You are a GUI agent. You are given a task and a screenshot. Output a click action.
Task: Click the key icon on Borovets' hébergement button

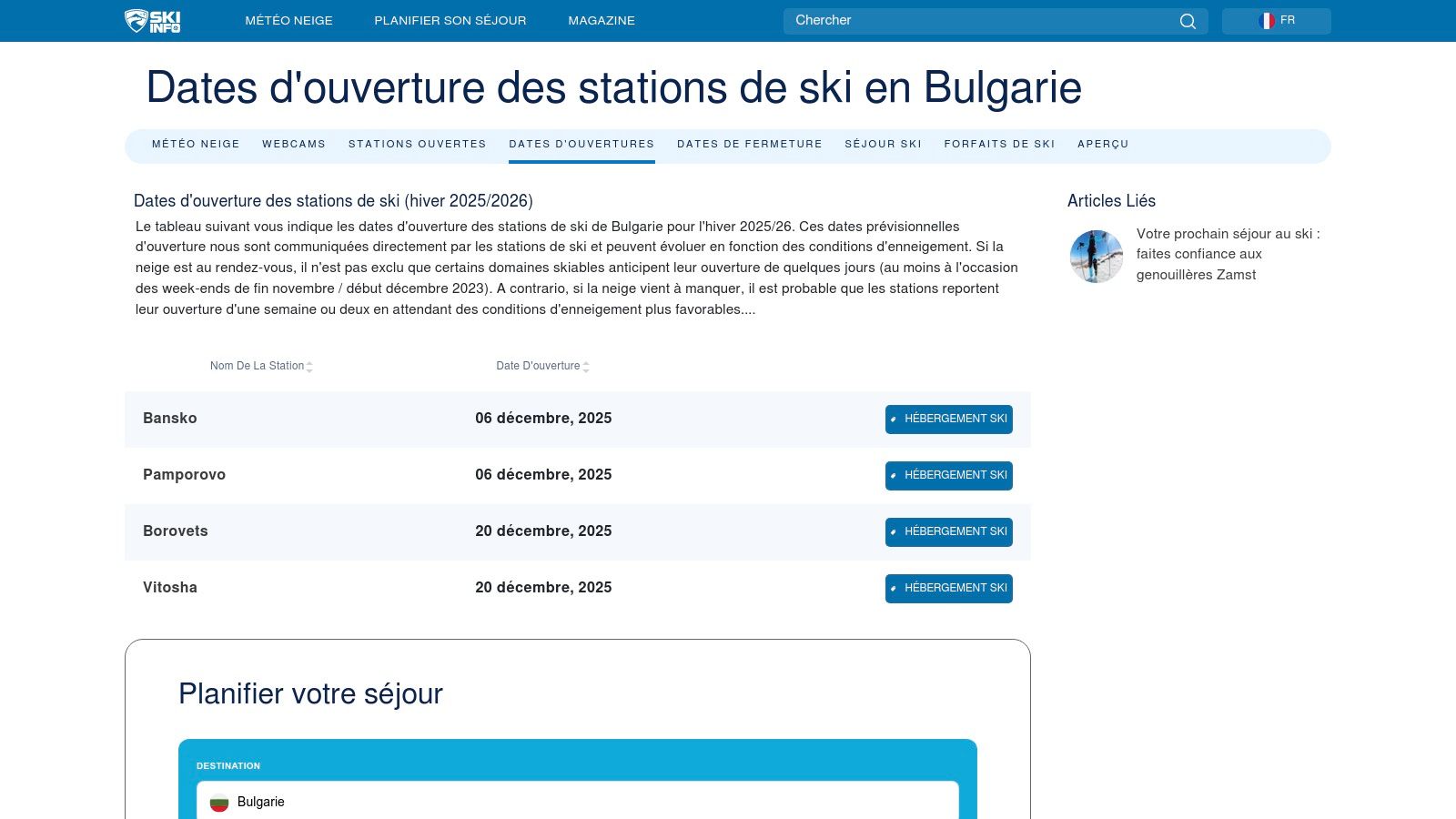894,531
